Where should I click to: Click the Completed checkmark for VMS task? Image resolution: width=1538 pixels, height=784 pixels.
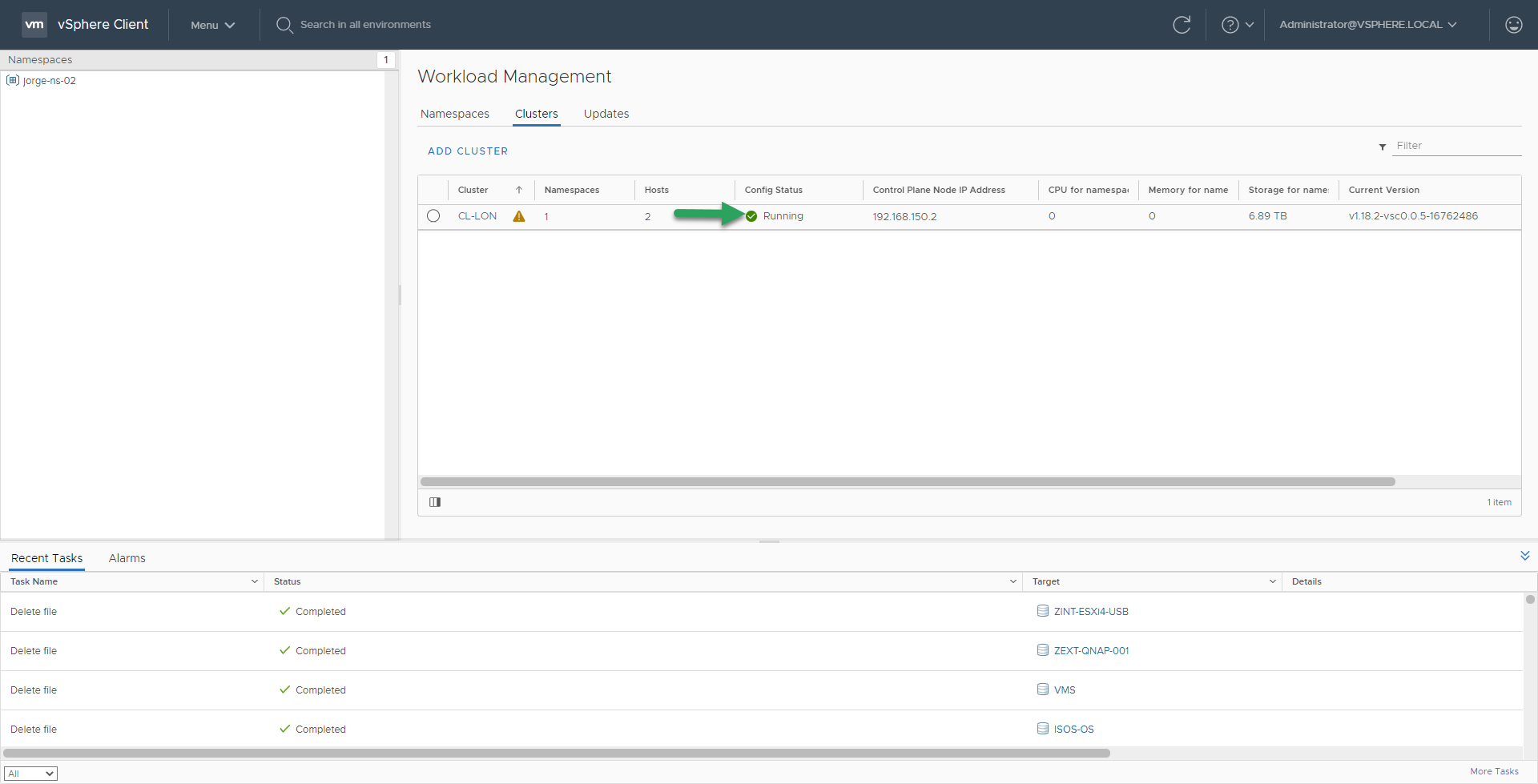click(x=284, y=690)
